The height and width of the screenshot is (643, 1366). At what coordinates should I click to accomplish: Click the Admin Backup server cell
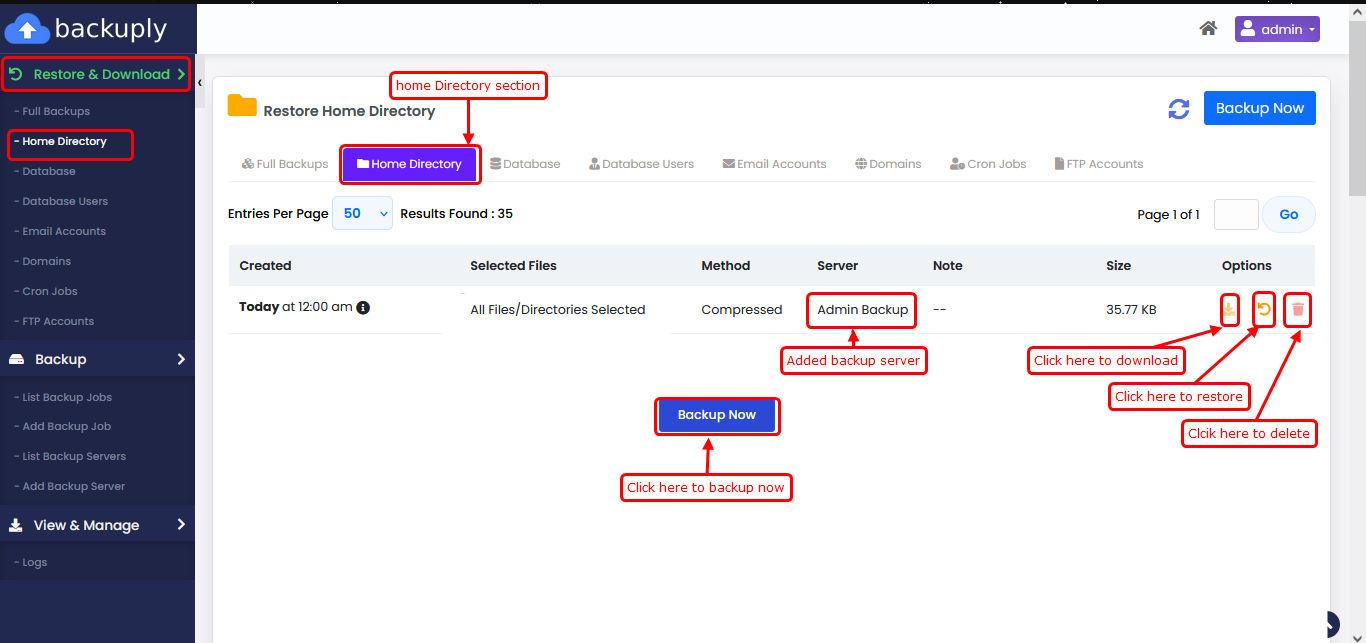click(862, 310)
